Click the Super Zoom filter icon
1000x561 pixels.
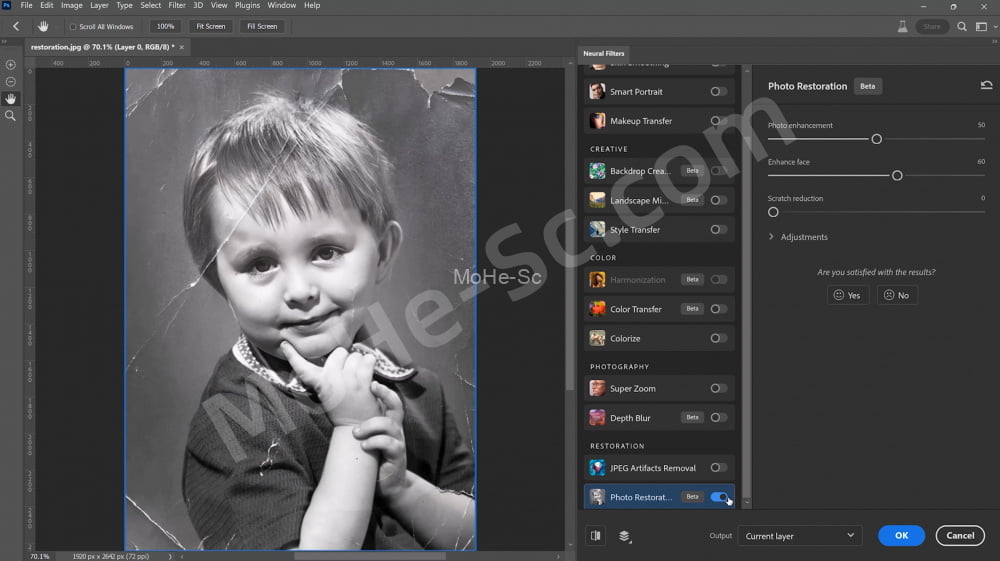click(597, 388)
